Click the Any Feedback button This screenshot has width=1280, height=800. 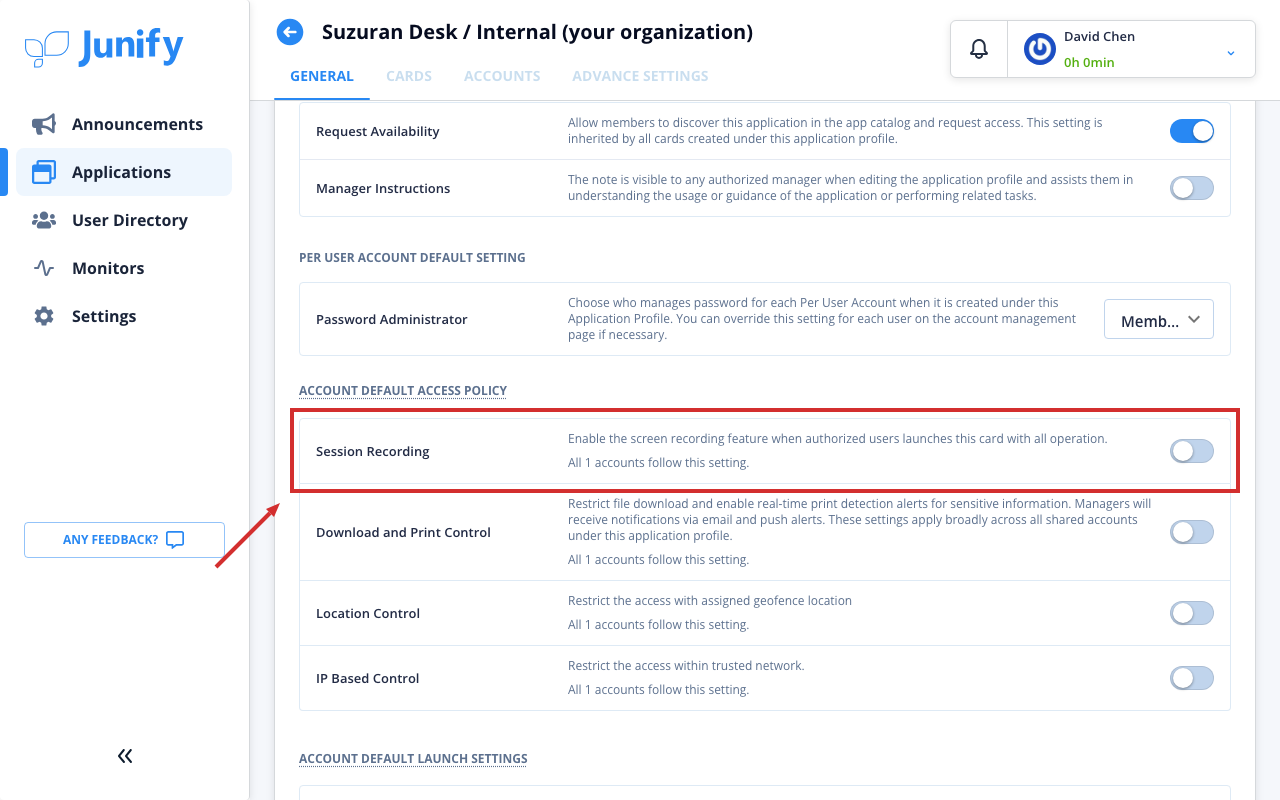[x=124, y=540]
